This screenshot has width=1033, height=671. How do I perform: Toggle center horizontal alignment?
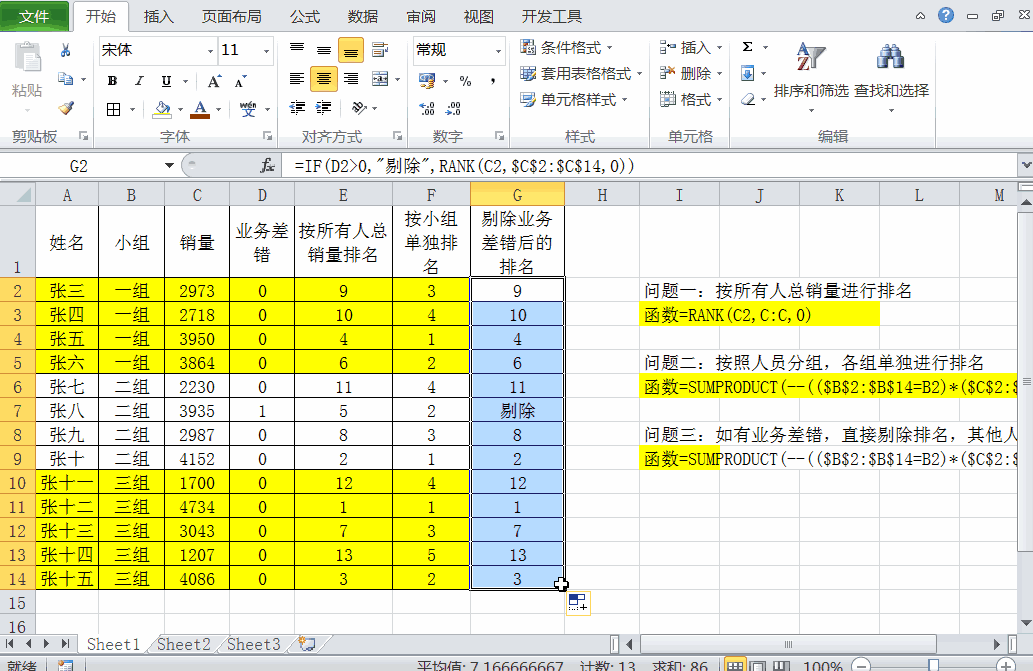(324, 79)
